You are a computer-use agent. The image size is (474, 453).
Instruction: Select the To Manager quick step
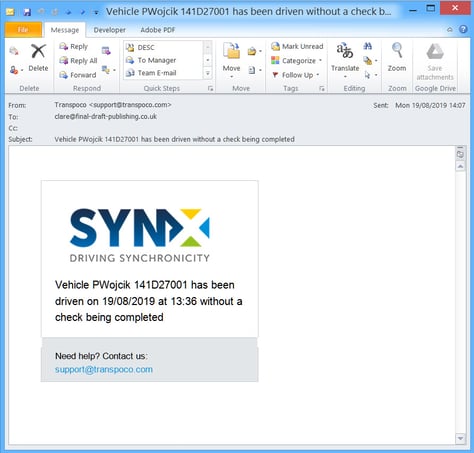click(163, 60)
